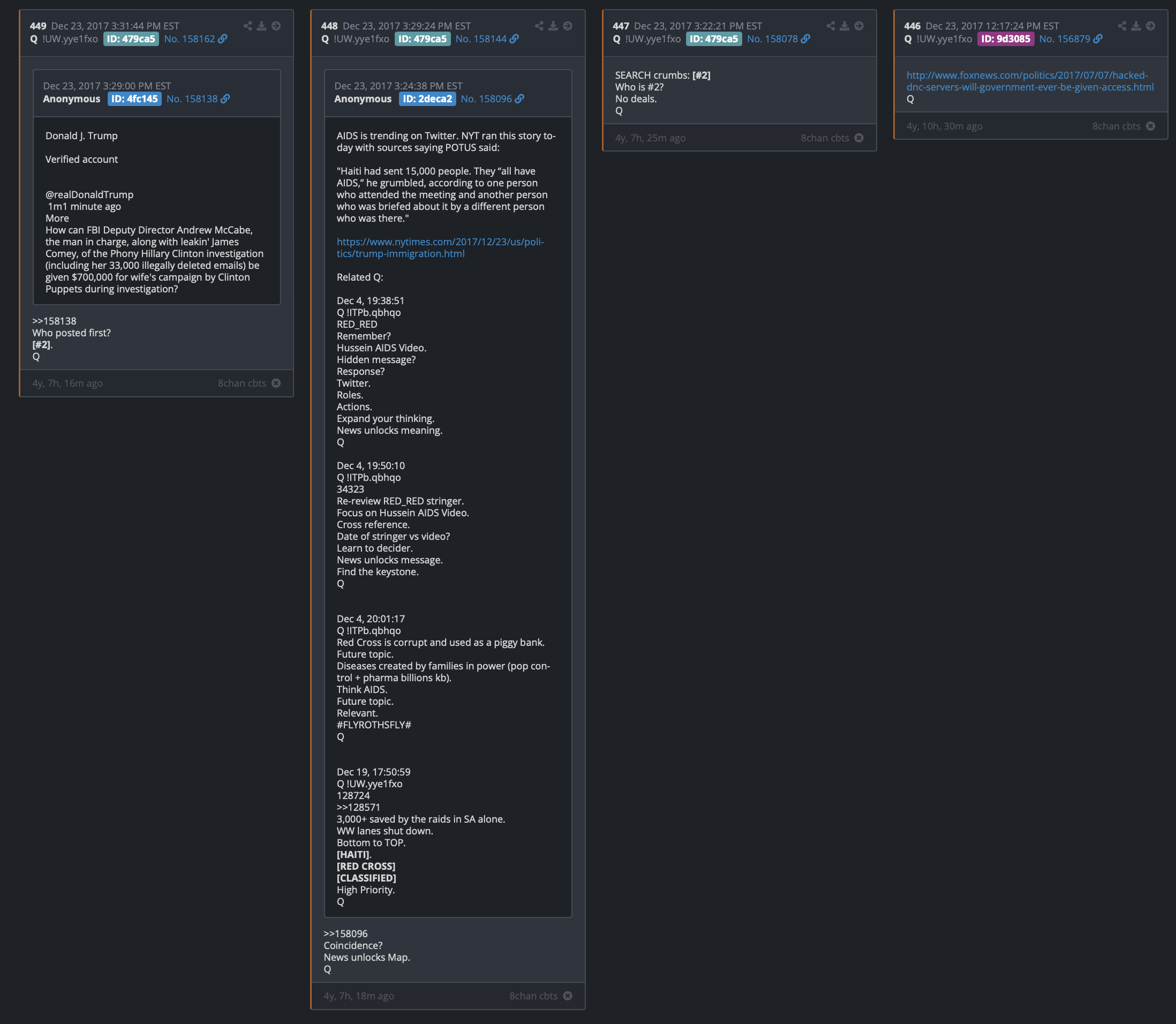Click link icon next to No. 158078
Image resolution: width=1176 pixels, height=1024 pixels.
click(806, 39)
